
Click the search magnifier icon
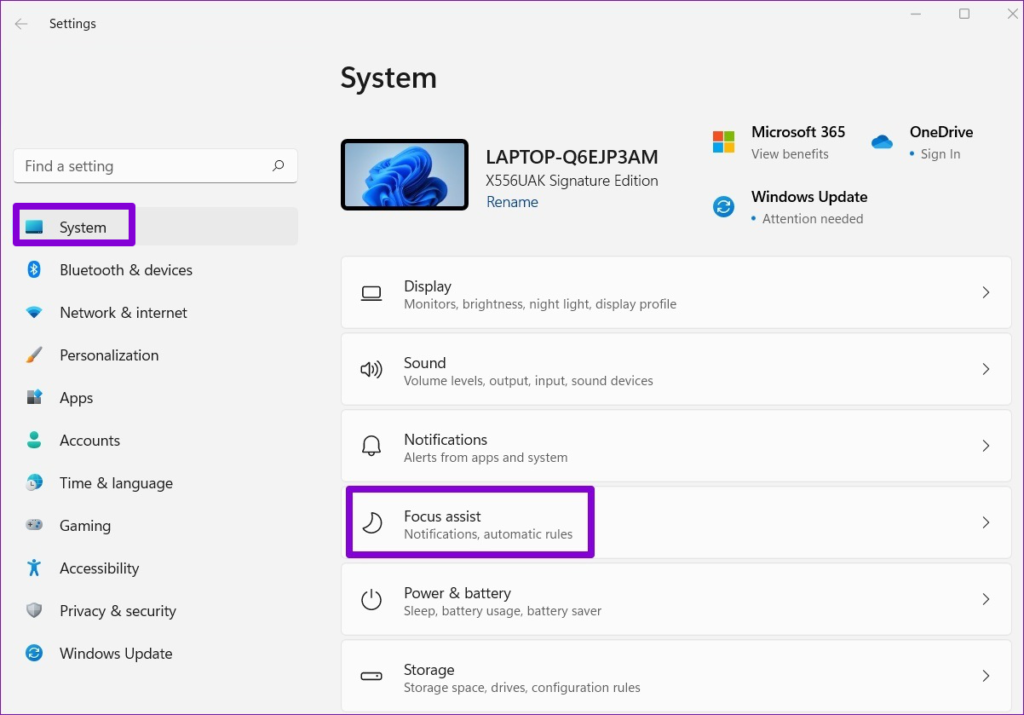click(278, 166)
